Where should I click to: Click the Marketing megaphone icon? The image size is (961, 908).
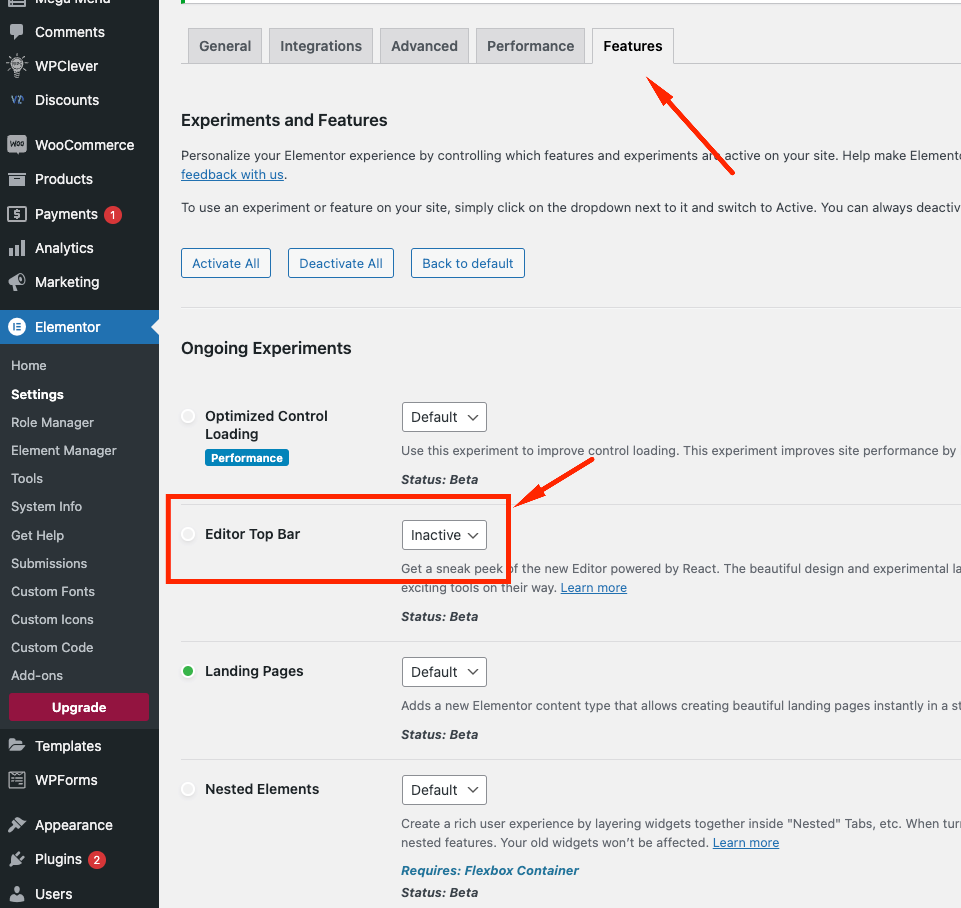point(17,282)
